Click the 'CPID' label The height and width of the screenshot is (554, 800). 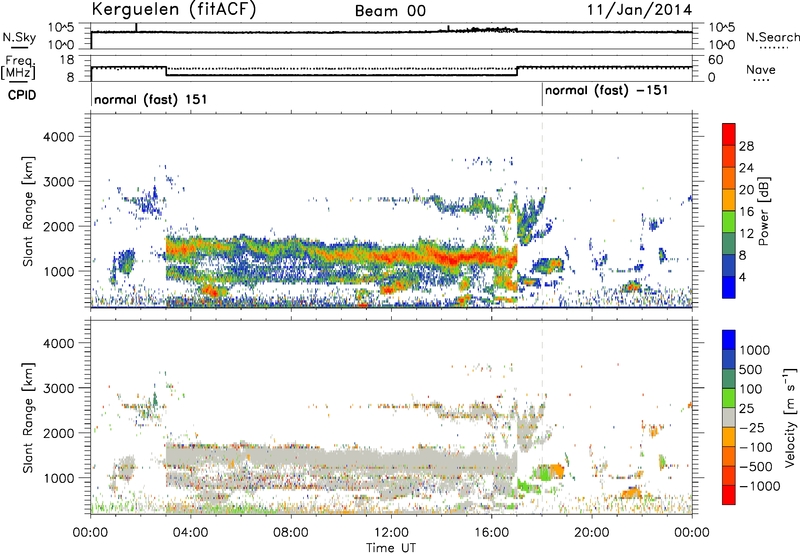(x=22, y=95)
